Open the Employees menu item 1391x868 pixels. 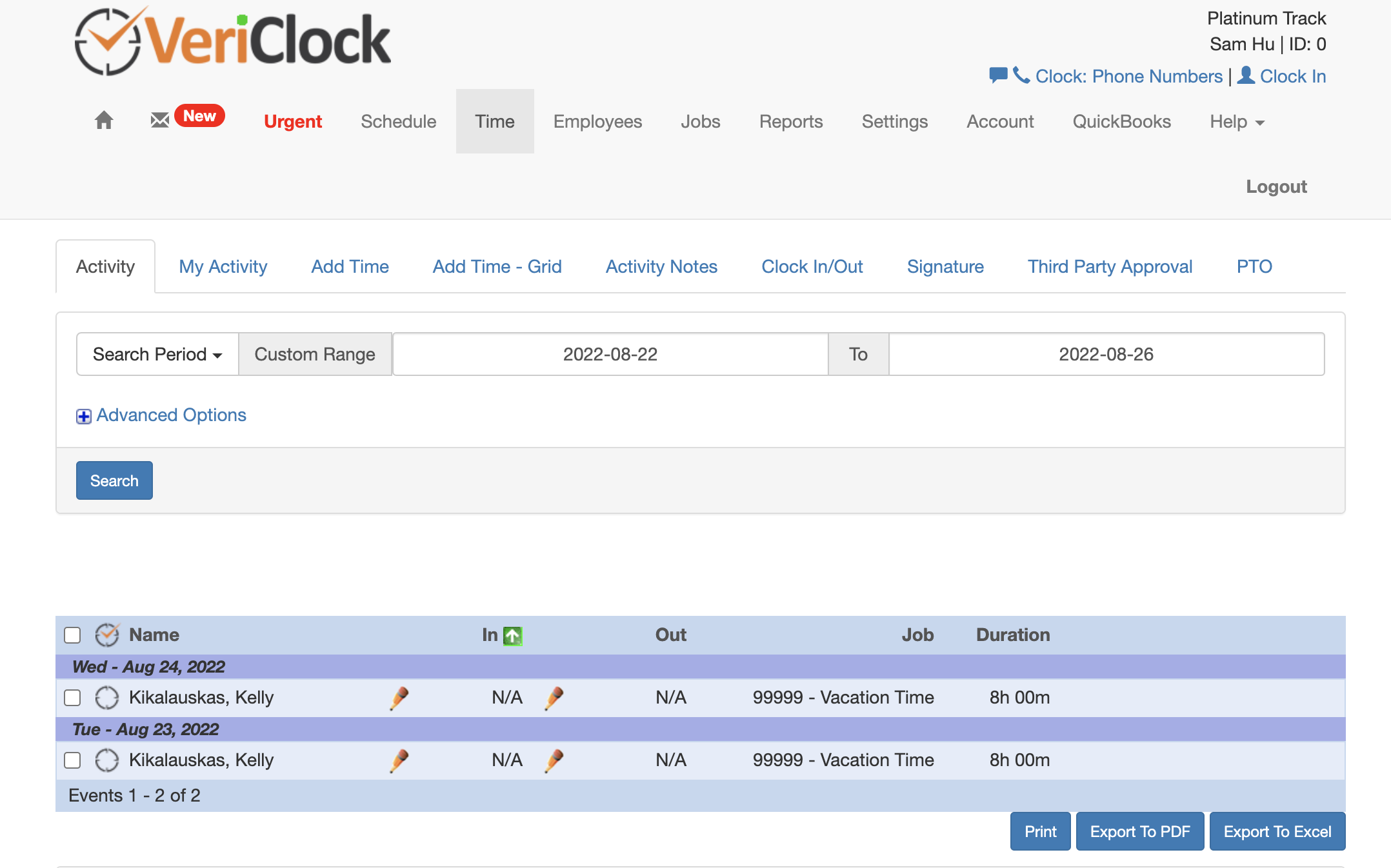[x=597, y=121]
